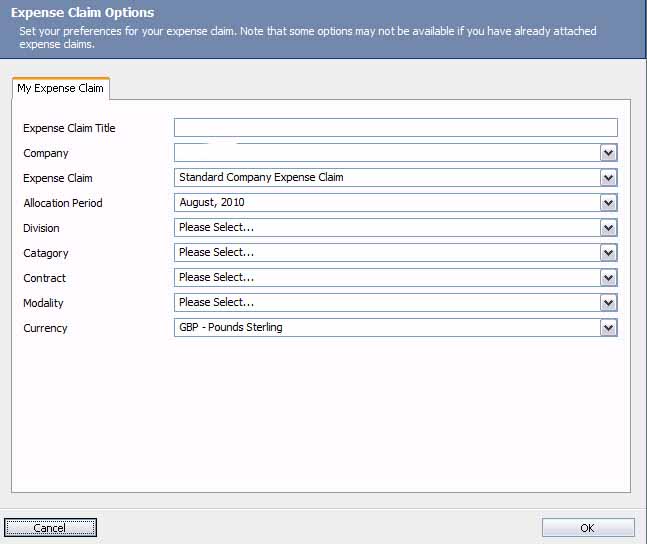Expand the Allocation Period dropdown arrow
The width and height of the screenshot is (647, 544).
[x=608, y=203]
